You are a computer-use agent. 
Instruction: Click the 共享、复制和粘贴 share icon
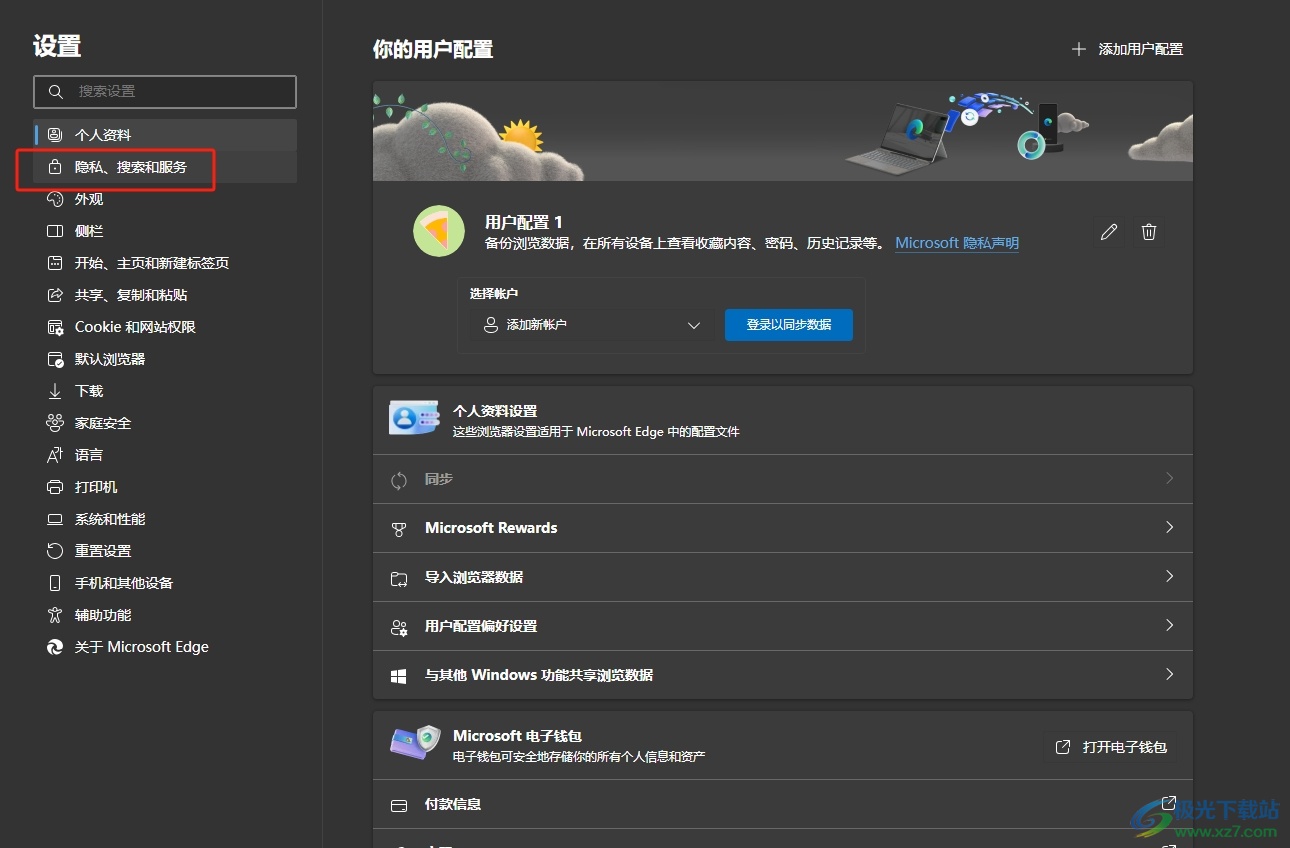[x=55, y=295]
